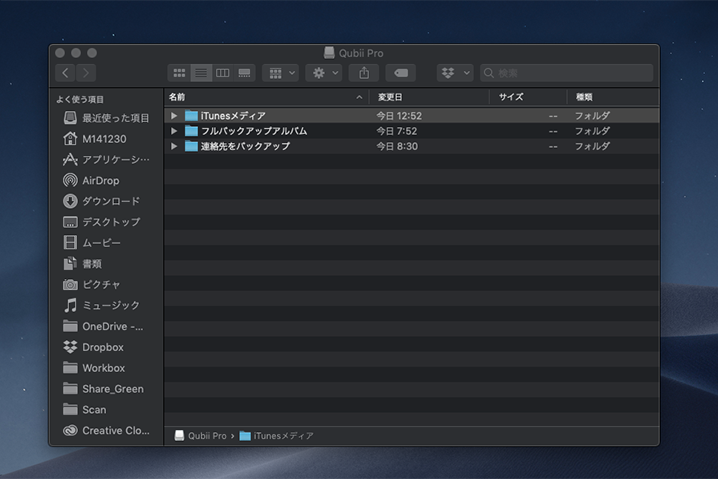Open Creative Cloud in the sidebar
This screenshot has height=479, width=718.
(x=106, y=430)
